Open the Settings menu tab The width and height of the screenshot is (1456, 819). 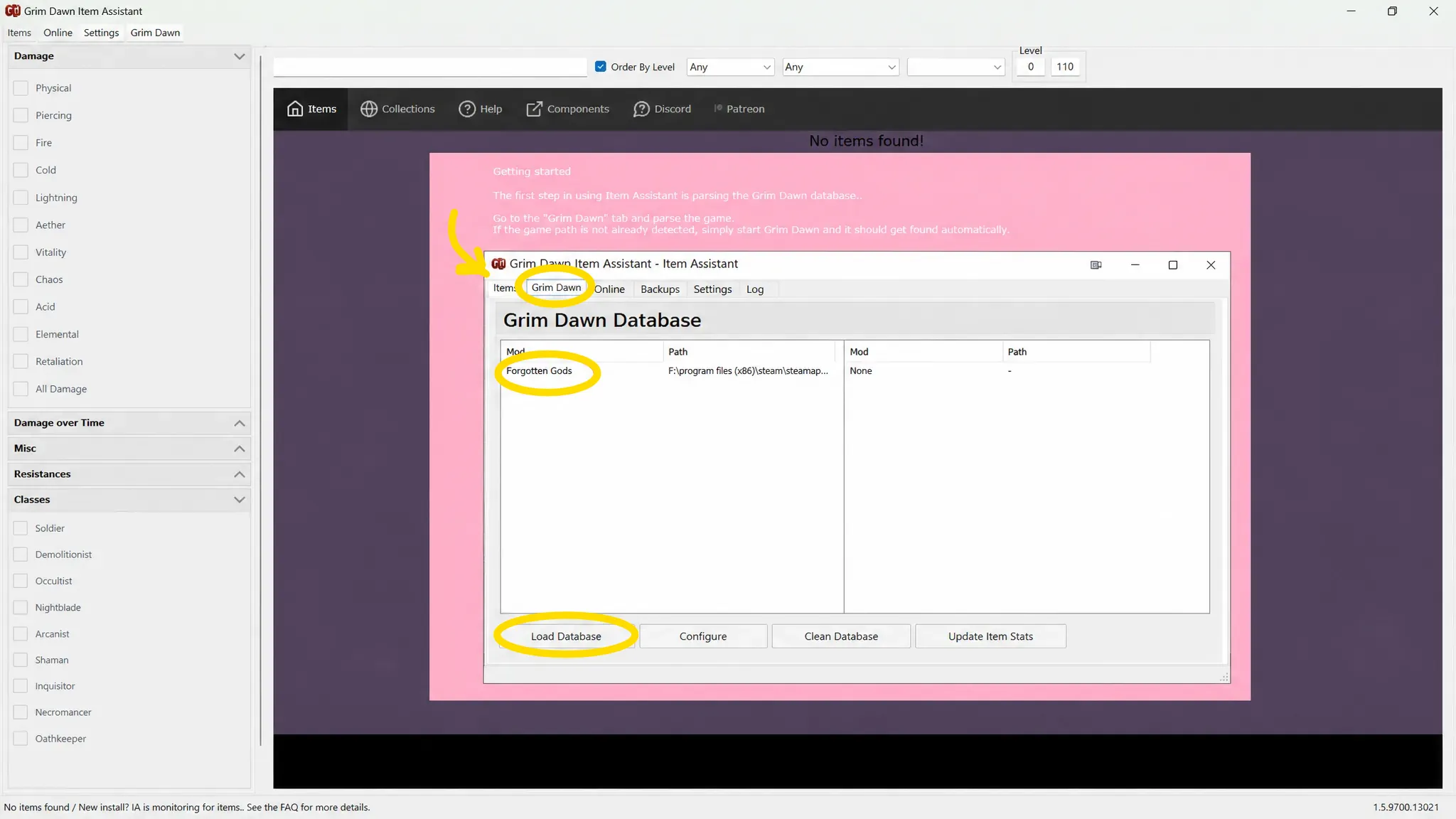pos(101,33)
